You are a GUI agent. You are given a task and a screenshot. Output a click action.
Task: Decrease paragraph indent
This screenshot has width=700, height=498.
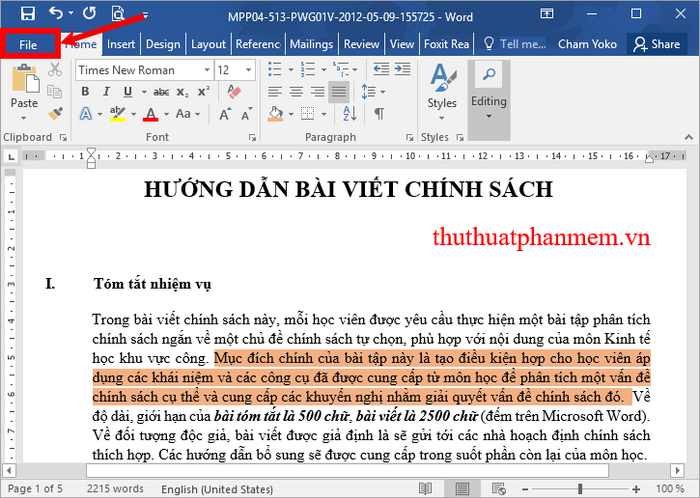(x=381, y=69)
